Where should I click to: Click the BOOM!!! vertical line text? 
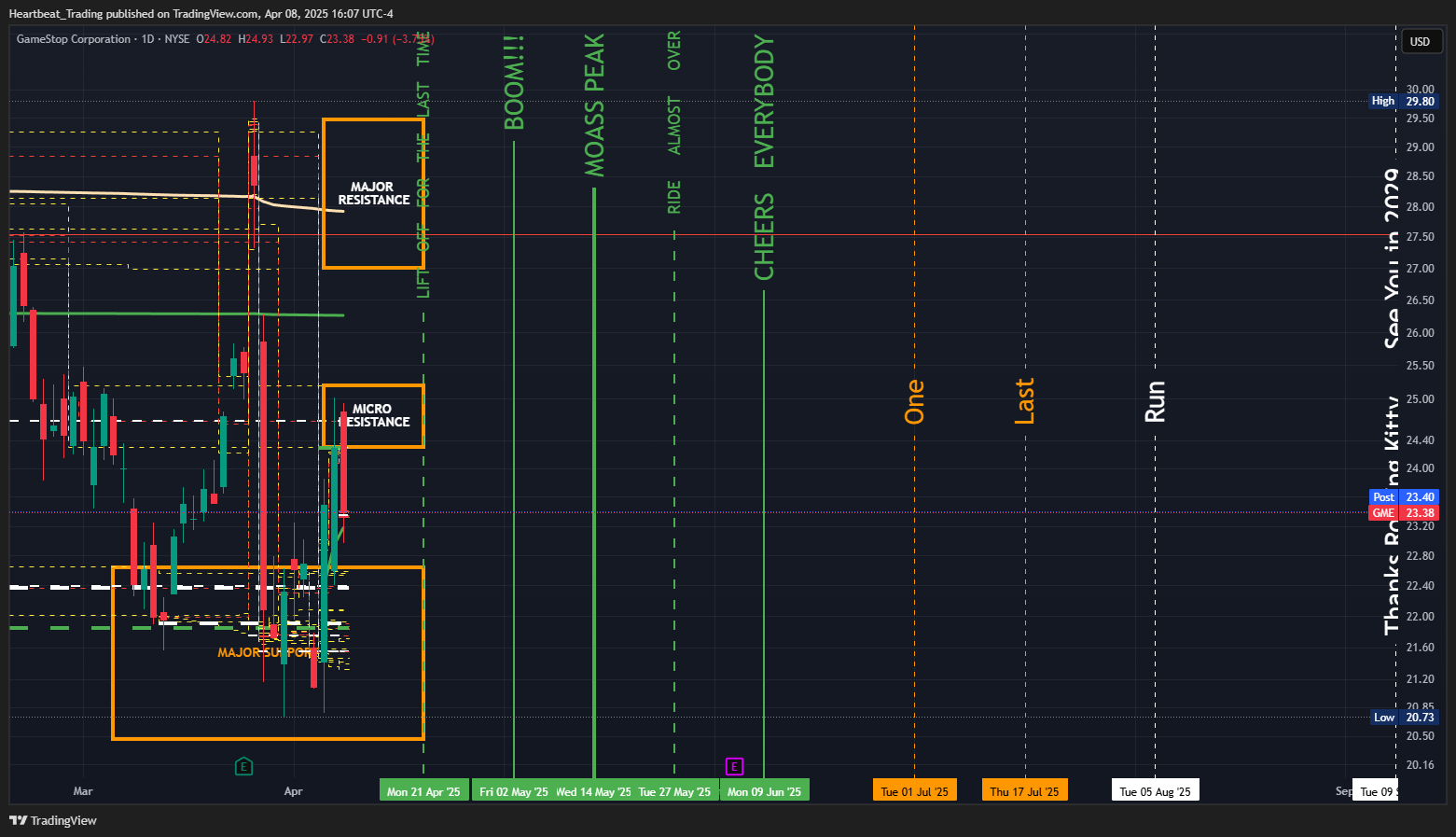coord(514,83)
